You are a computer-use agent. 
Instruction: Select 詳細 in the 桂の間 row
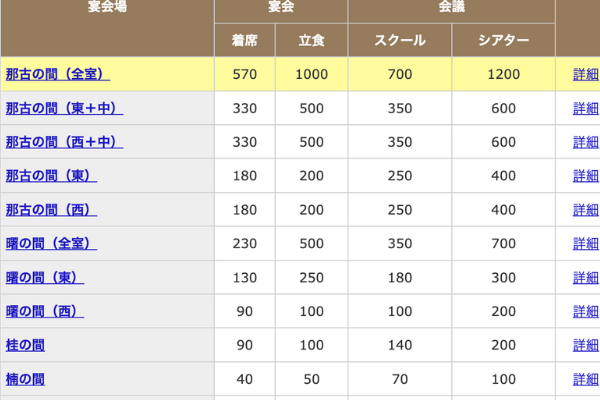tap(586, 345)
